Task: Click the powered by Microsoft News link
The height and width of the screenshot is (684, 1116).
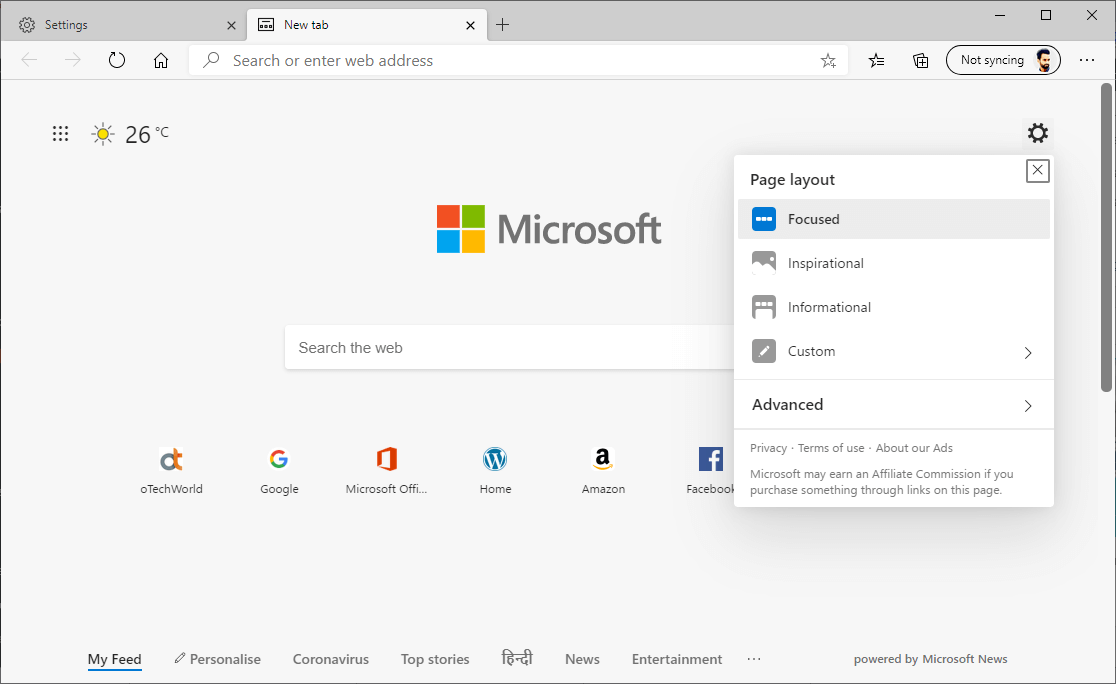Action: point(930,659)
